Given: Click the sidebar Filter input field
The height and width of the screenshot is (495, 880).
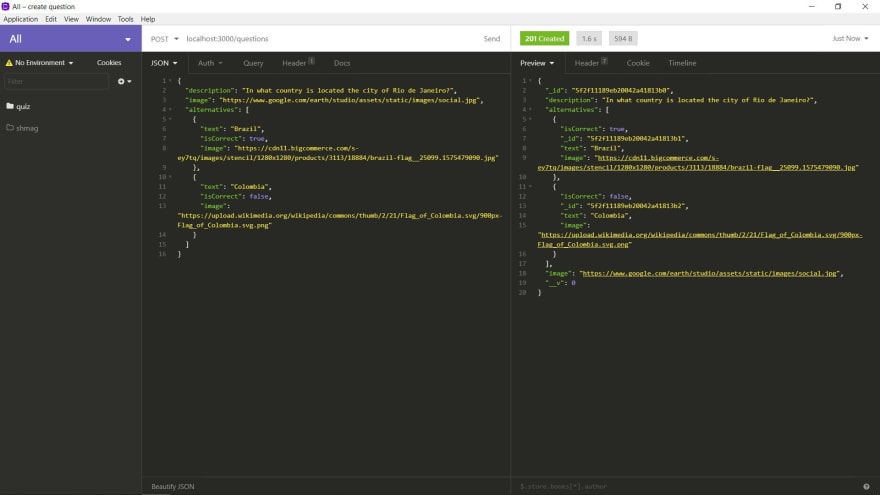Looking at the screenshot, I should click(x=56, y=81).
